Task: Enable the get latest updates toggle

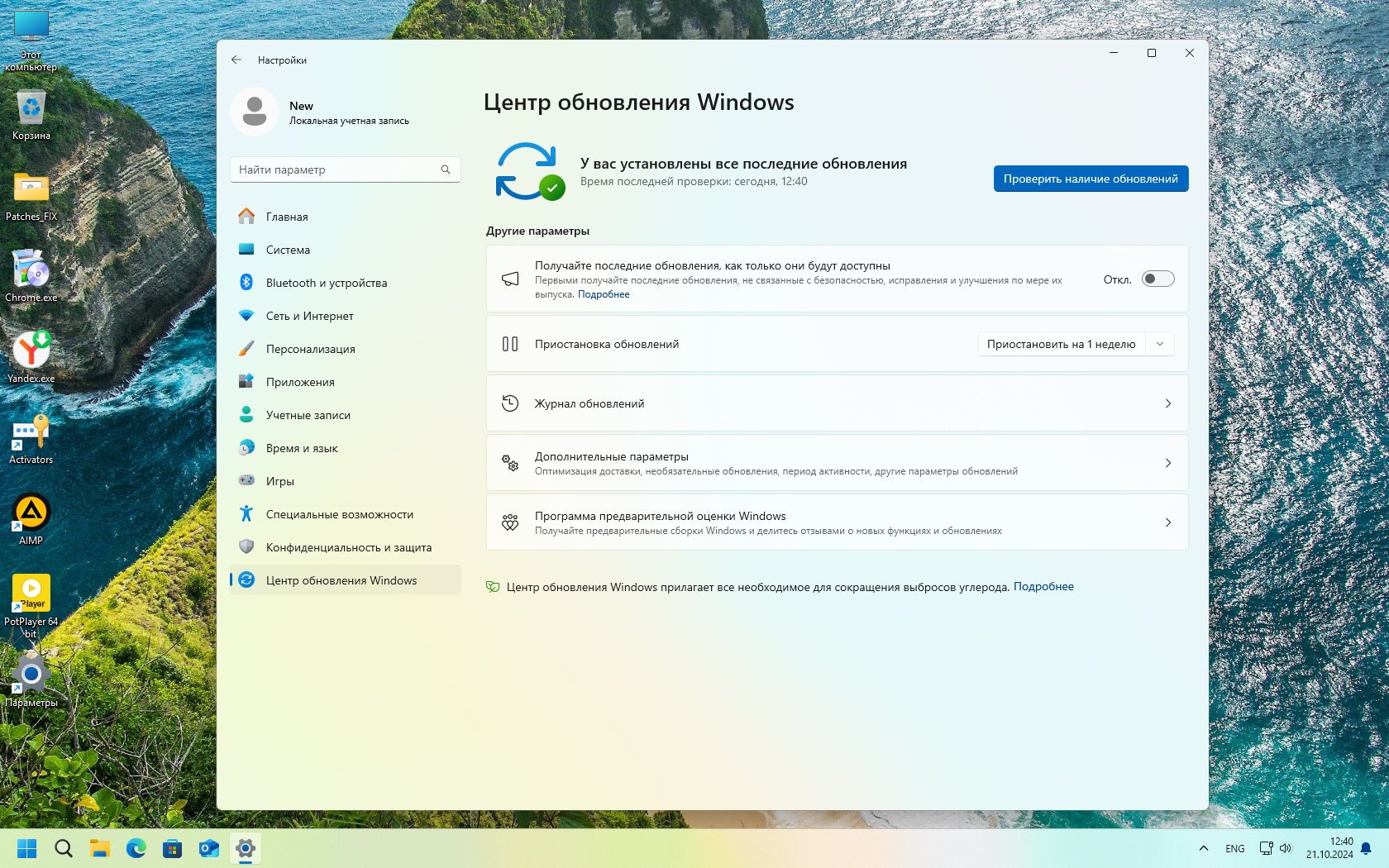Action: click(1157, 279)
